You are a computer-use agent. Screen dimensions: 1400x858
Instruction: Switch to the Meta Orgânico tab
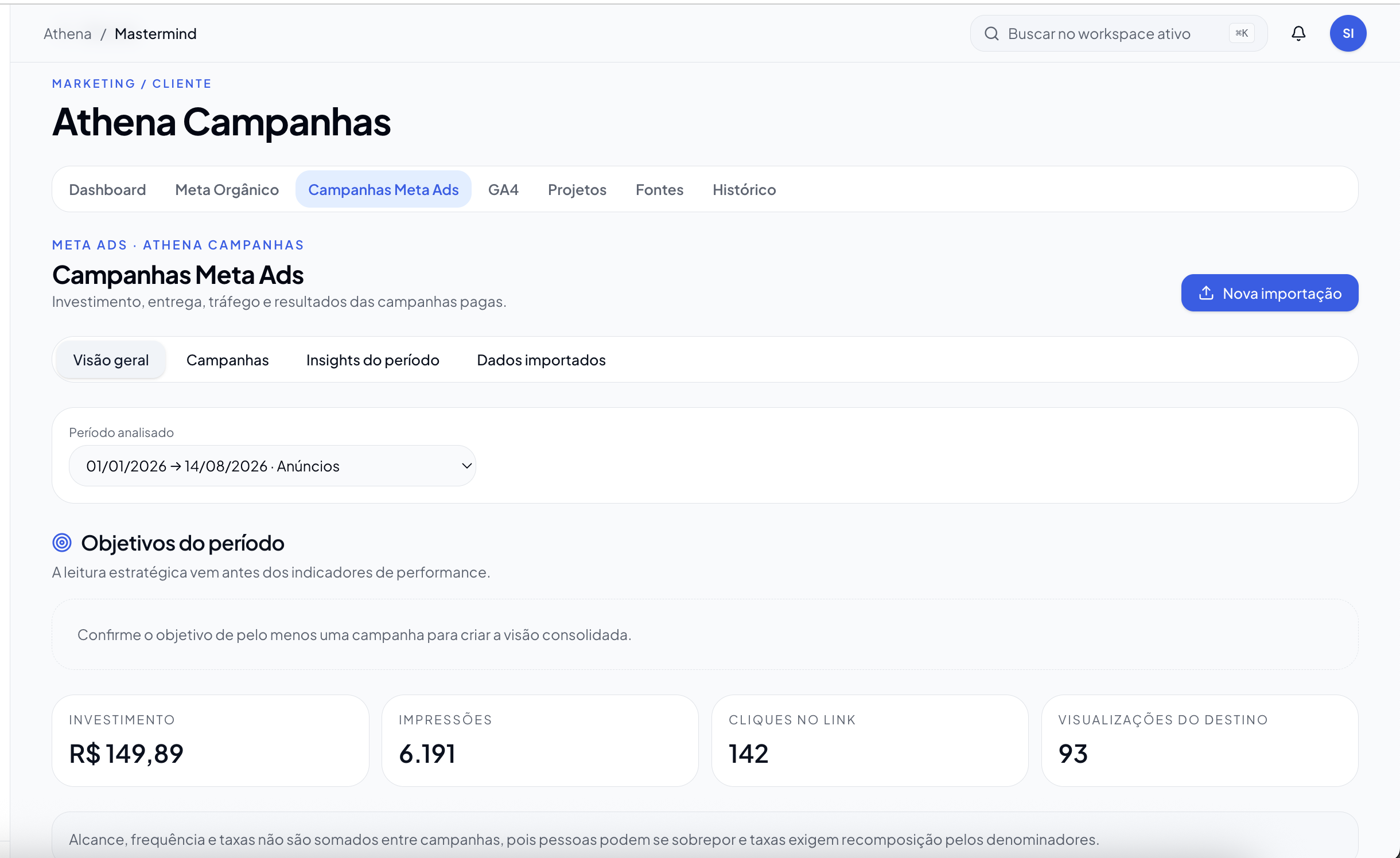[x=227, y=189]
